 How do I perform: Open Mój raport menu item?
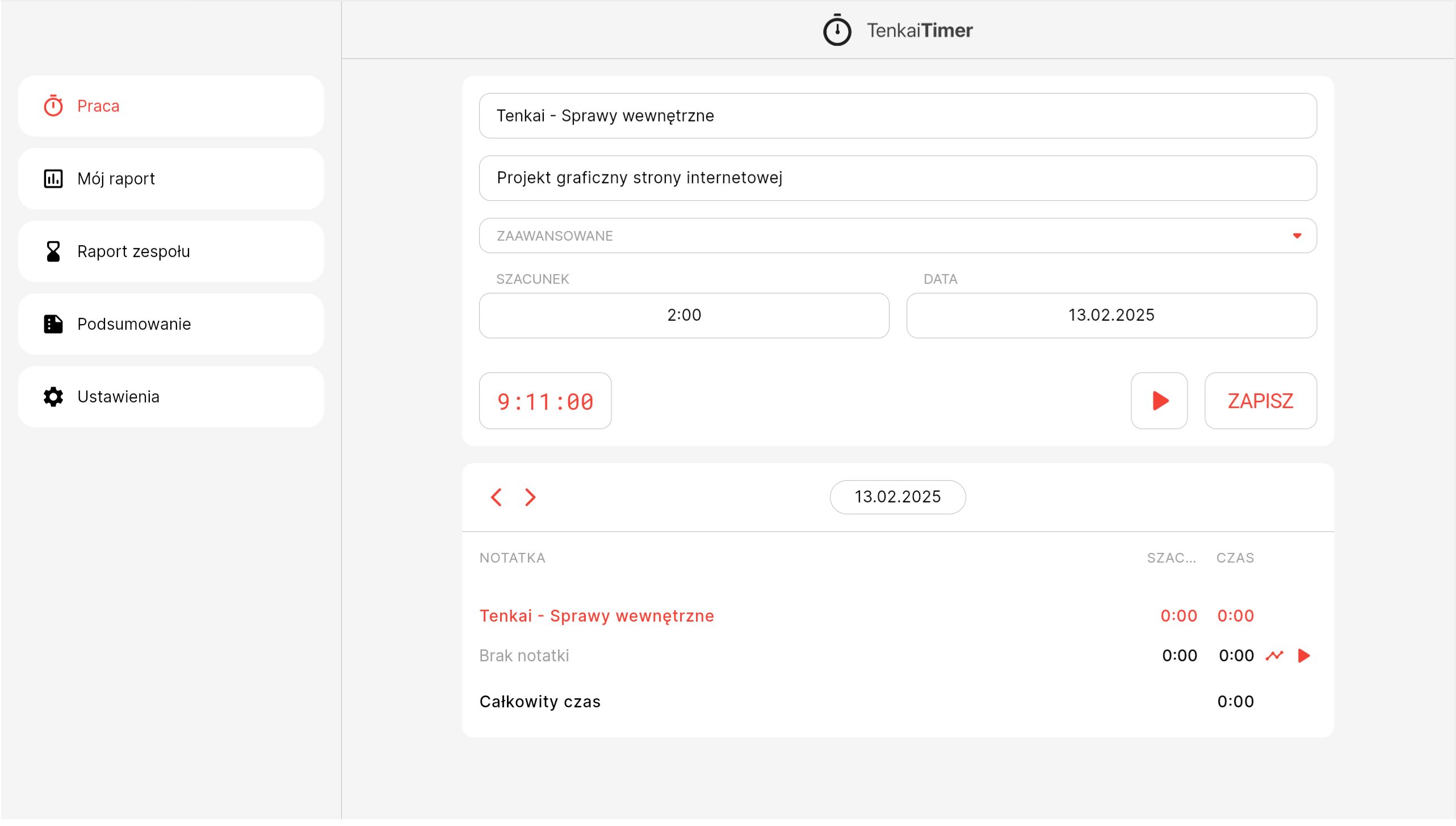point(171,179)
